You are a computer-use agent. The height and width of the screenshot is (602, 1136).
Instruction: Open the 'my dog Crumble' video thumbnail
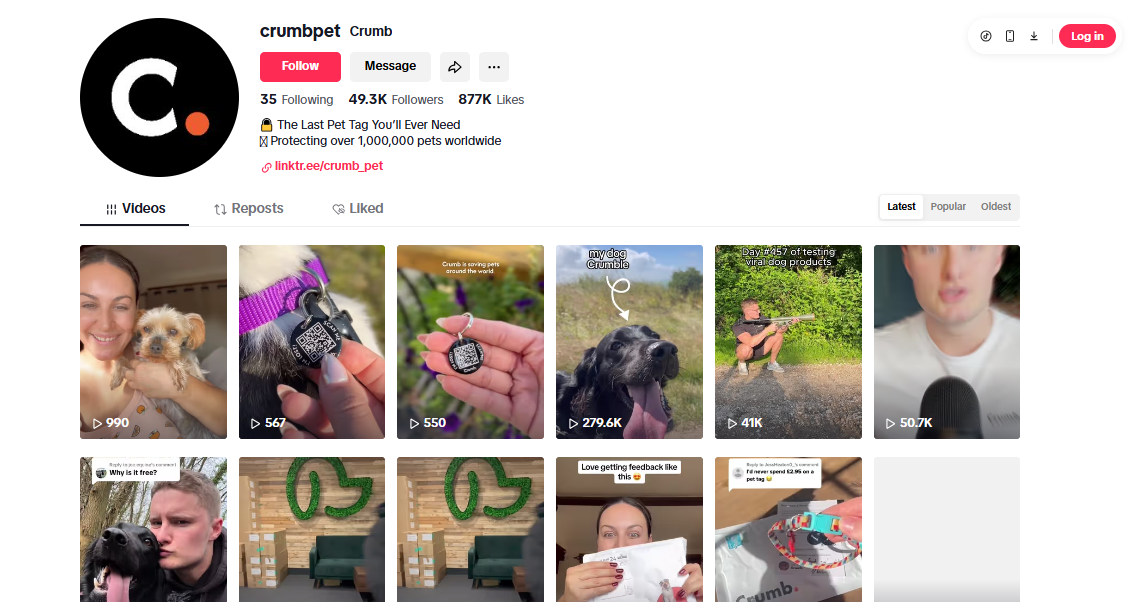pyautogui.click(x=629, y=342)
